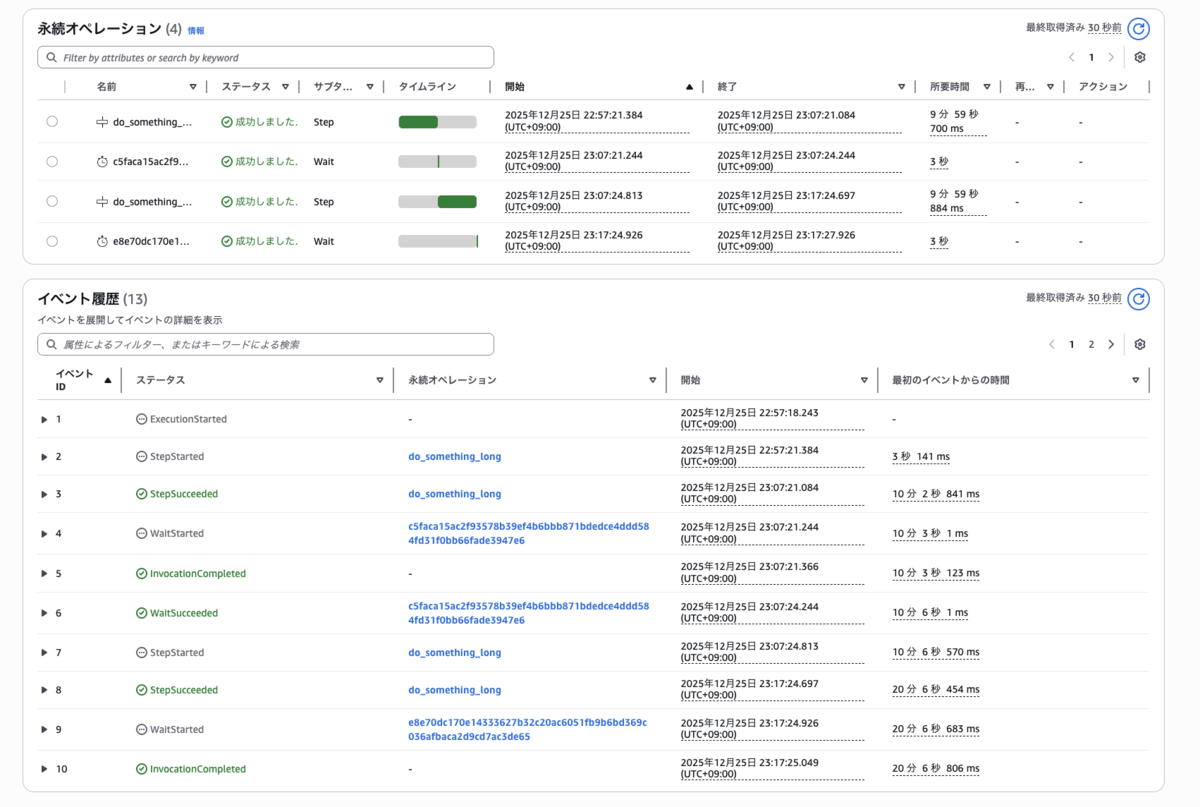
Task: Click elapsed time 3 秒 141 ms
Action: pyautogui.click(x=921, y=457)
